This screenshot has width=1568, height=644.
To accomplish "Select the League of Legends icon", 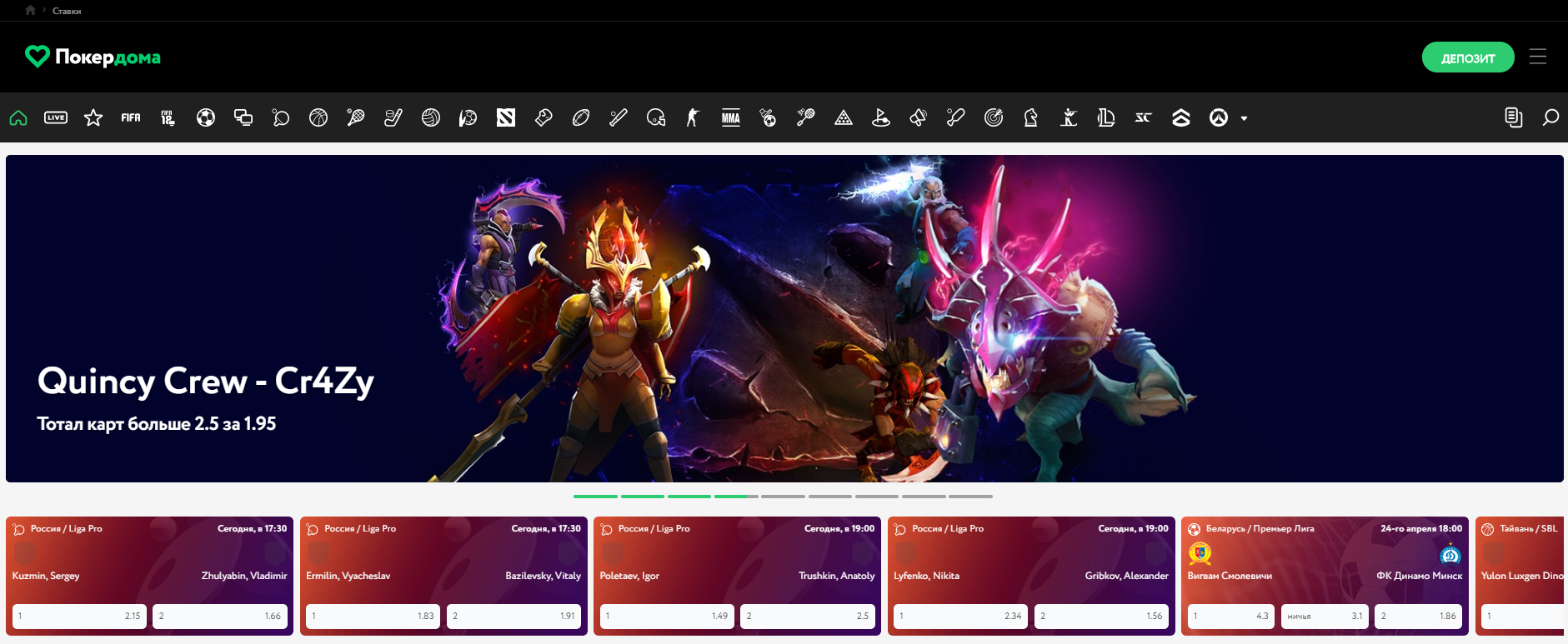I will pyautogui.click(x=1106, y=117).
